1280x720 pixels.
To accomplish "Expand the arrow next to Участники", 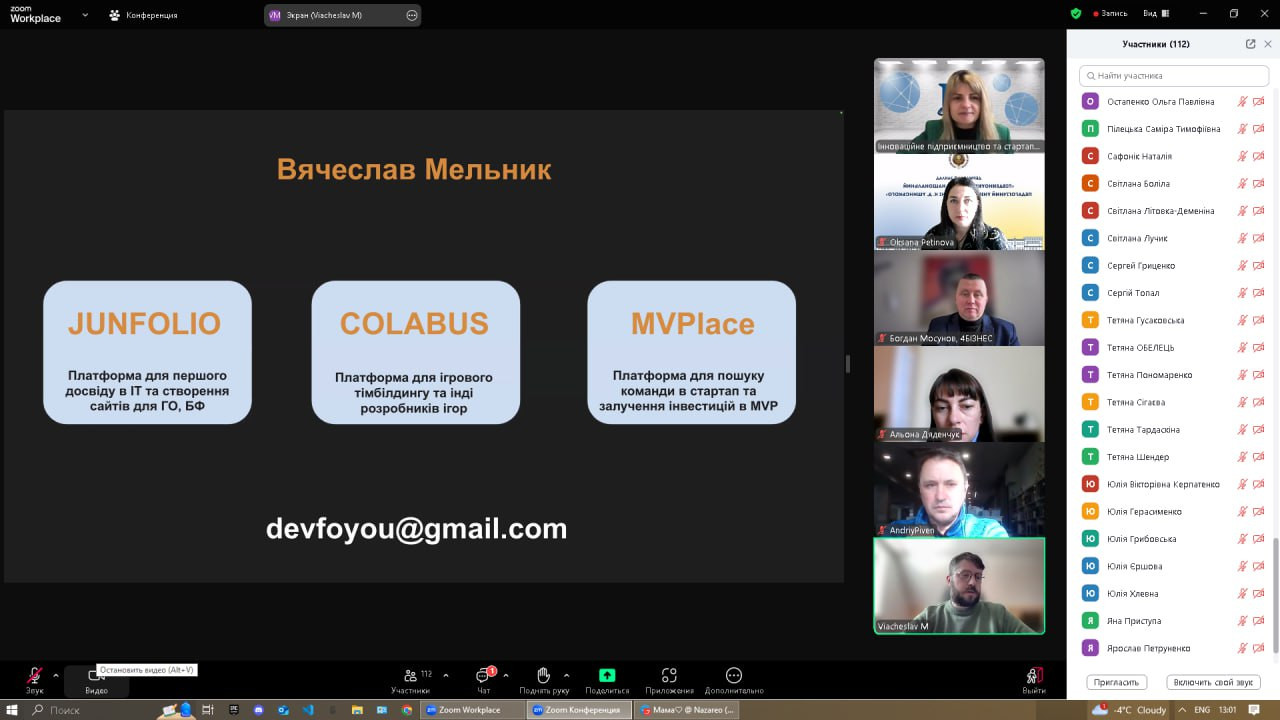I will [446, 675].
